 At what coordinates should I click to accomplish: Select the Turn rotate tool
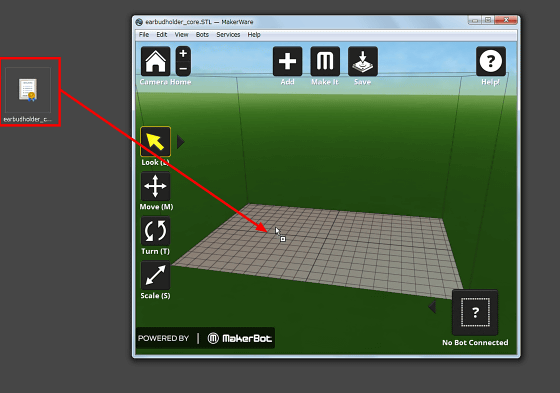coord(155,231)
